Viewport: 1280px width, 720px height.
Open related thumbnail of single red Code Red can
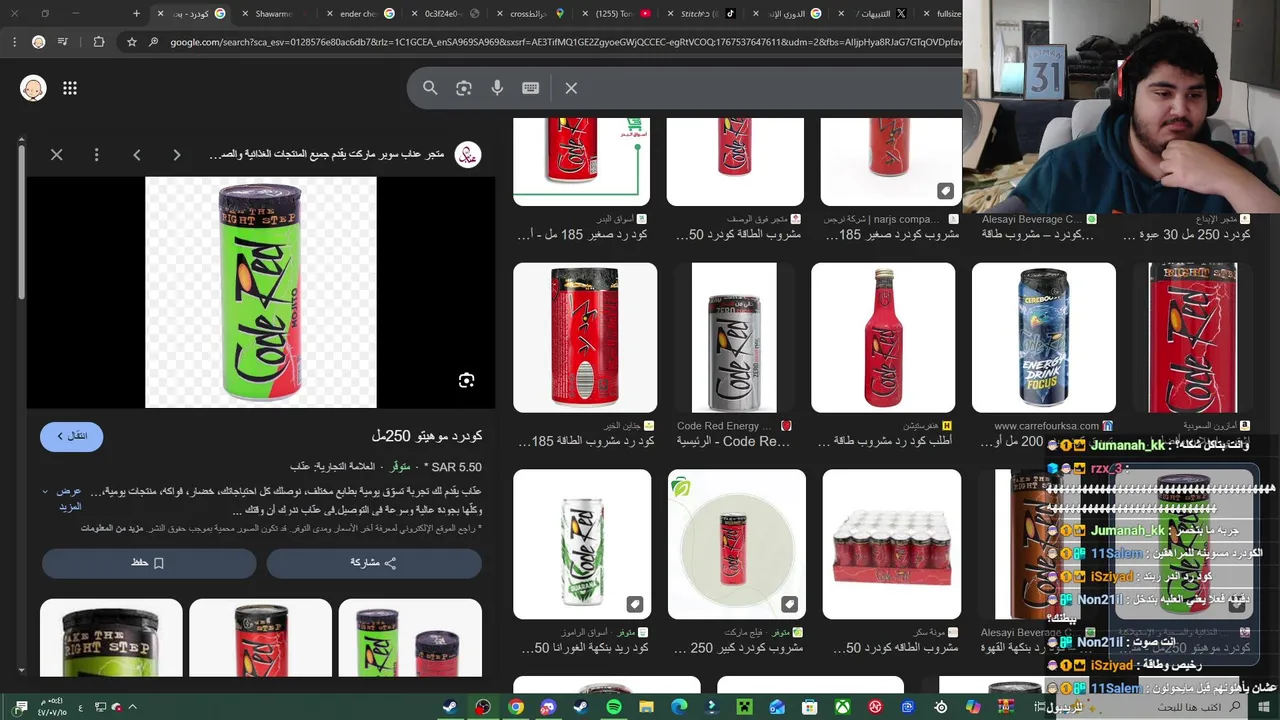pos(260,638)
